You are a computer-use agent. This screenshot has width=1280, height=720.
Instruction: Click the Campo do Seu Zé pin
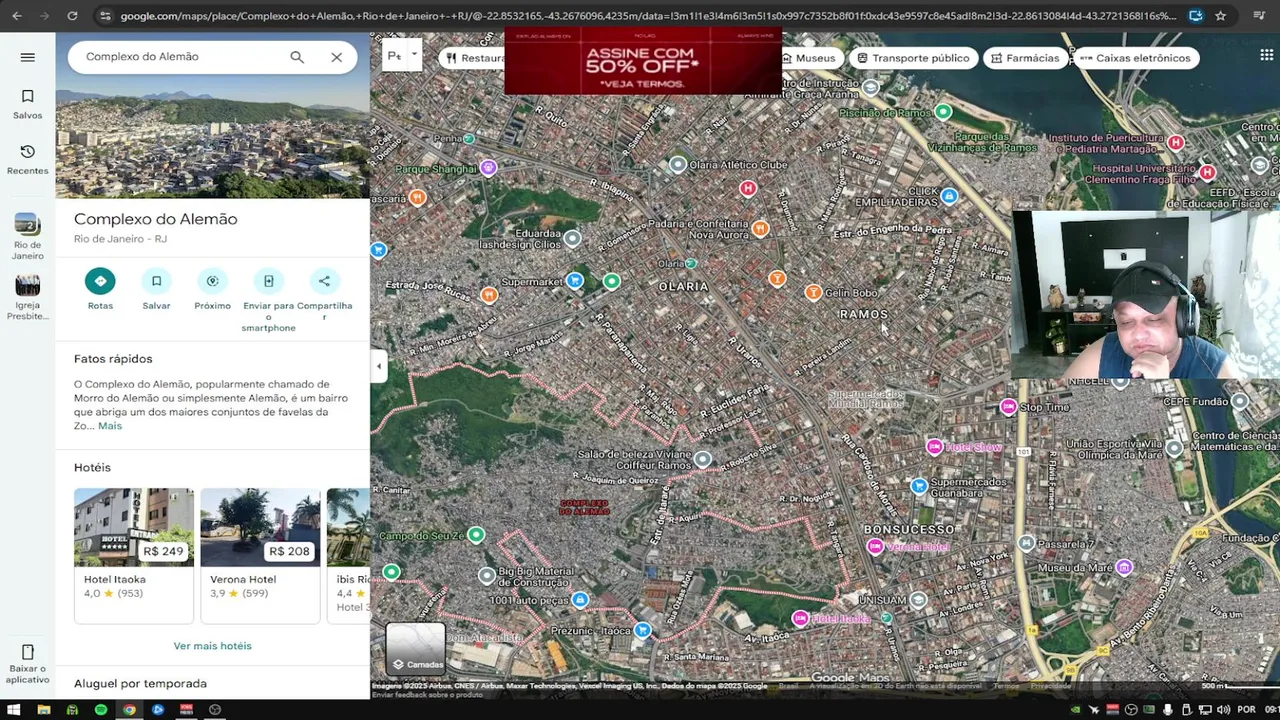click(x=476, y=535)
